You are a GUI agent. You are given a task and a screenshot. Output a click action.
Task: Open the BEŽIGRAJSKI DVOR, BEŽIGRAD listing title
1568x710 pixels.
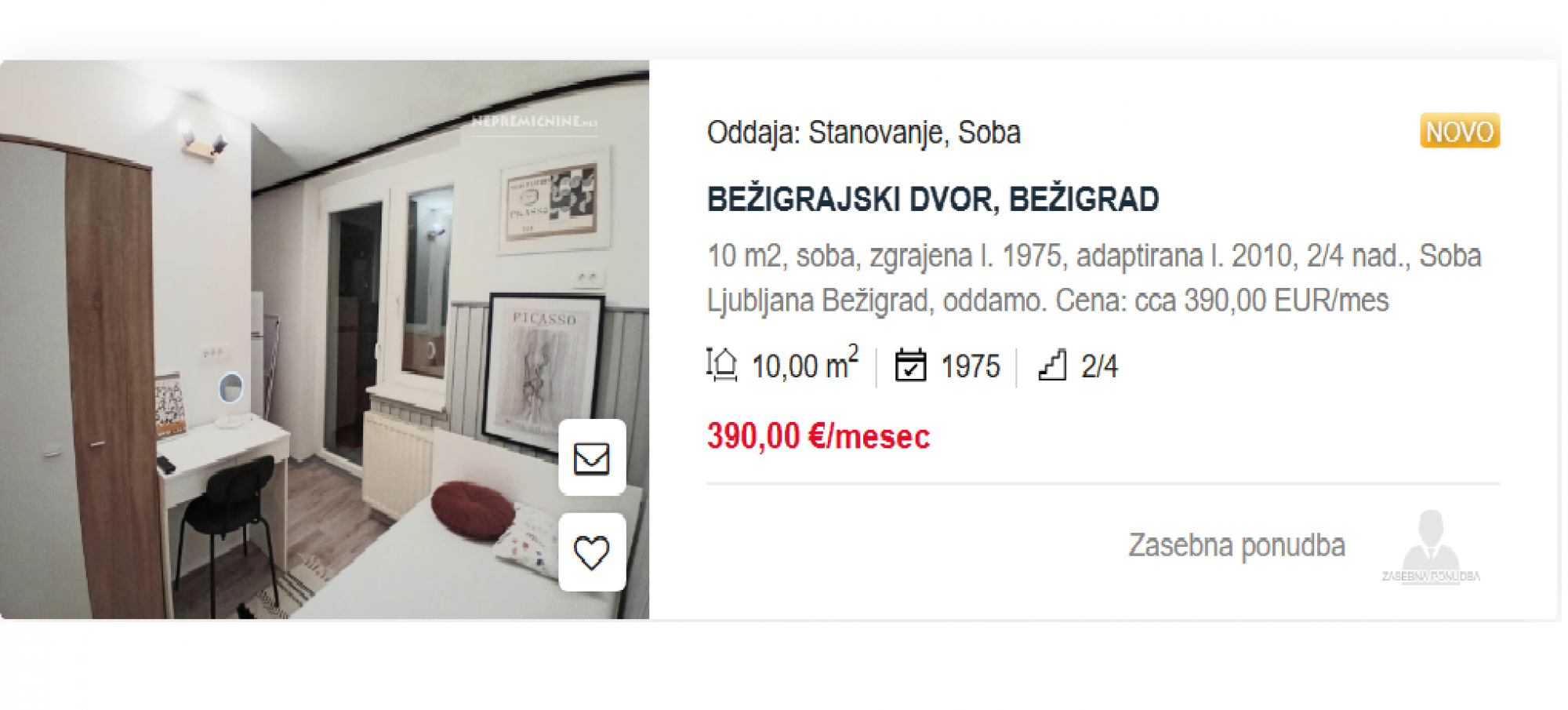click(933, 199)
